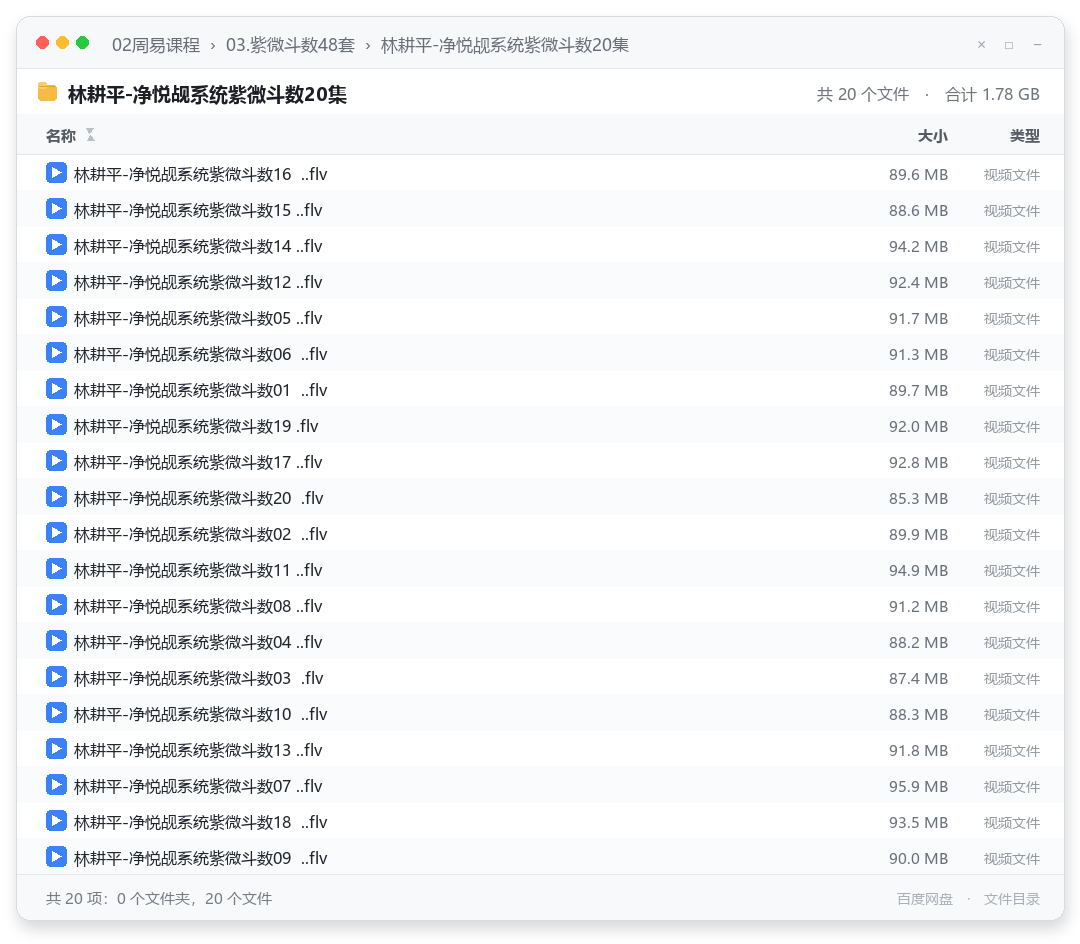
Task: Select file name 林耕平-净悦觇系统紫微斗数13 ..flv
Action: click(198, 751)
